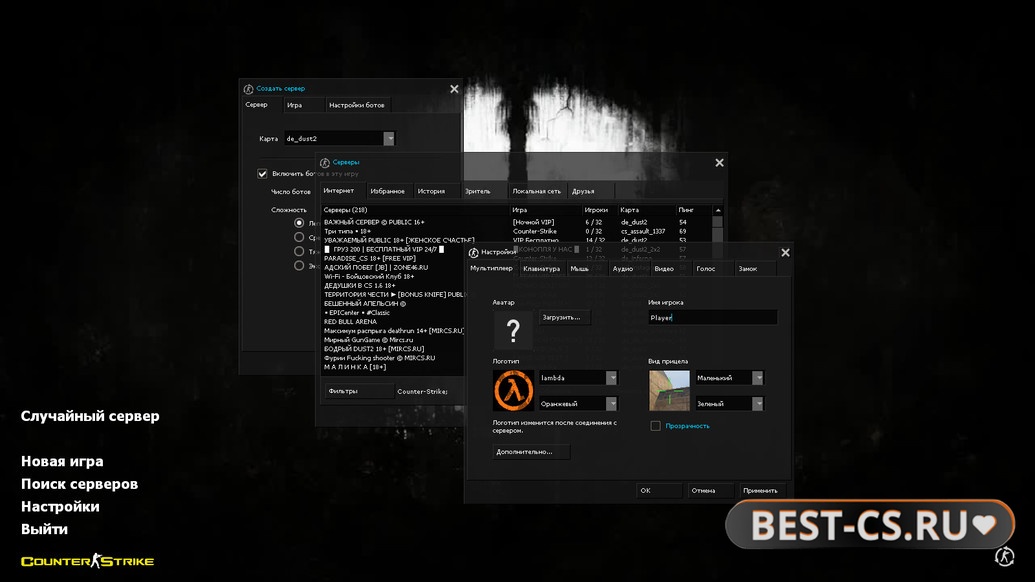Open Поиск серверов from main menu
Viewport: 1035px width, 582px height.
(79, 484)
